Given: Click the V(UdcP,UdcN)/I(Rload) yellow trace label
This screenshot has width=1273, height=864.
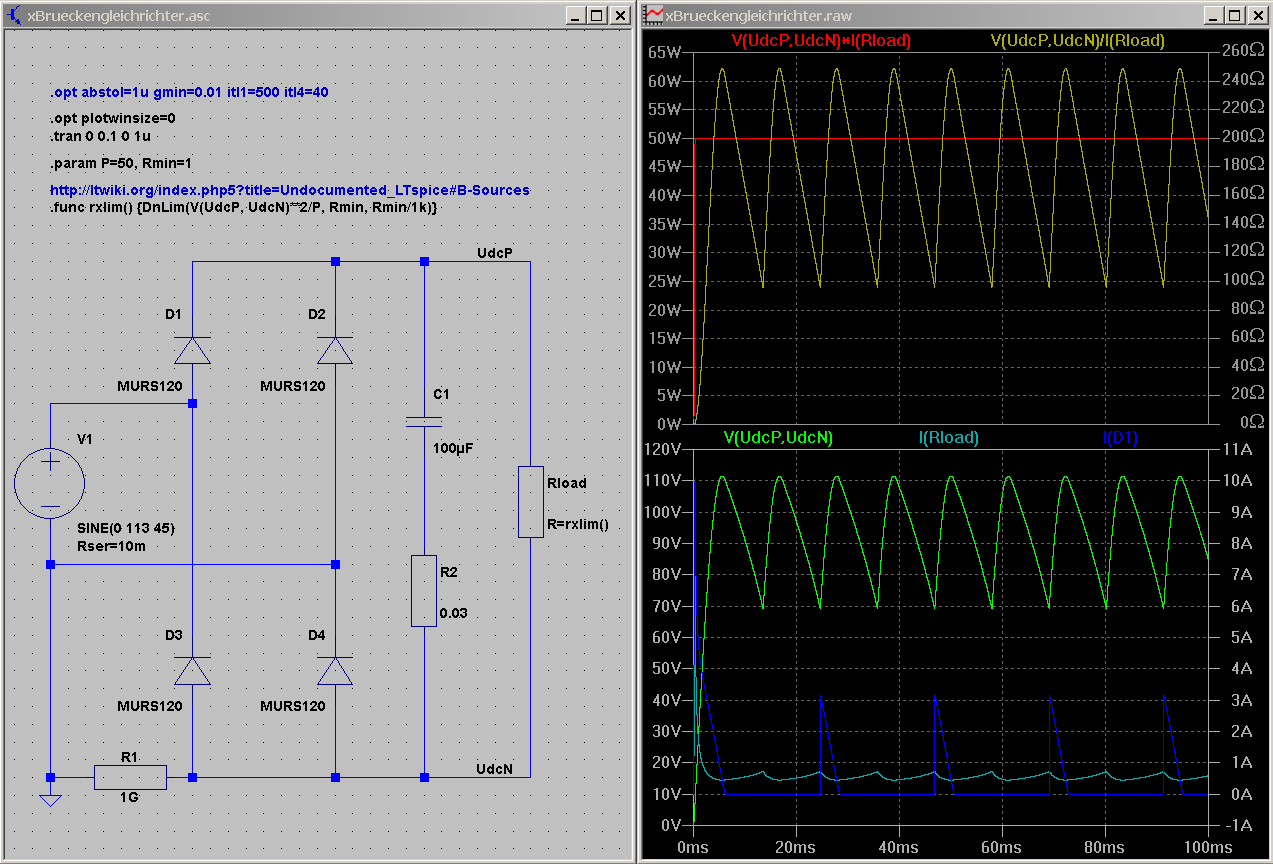Looking at the screenshot, I should click(x=1077, y=40).
